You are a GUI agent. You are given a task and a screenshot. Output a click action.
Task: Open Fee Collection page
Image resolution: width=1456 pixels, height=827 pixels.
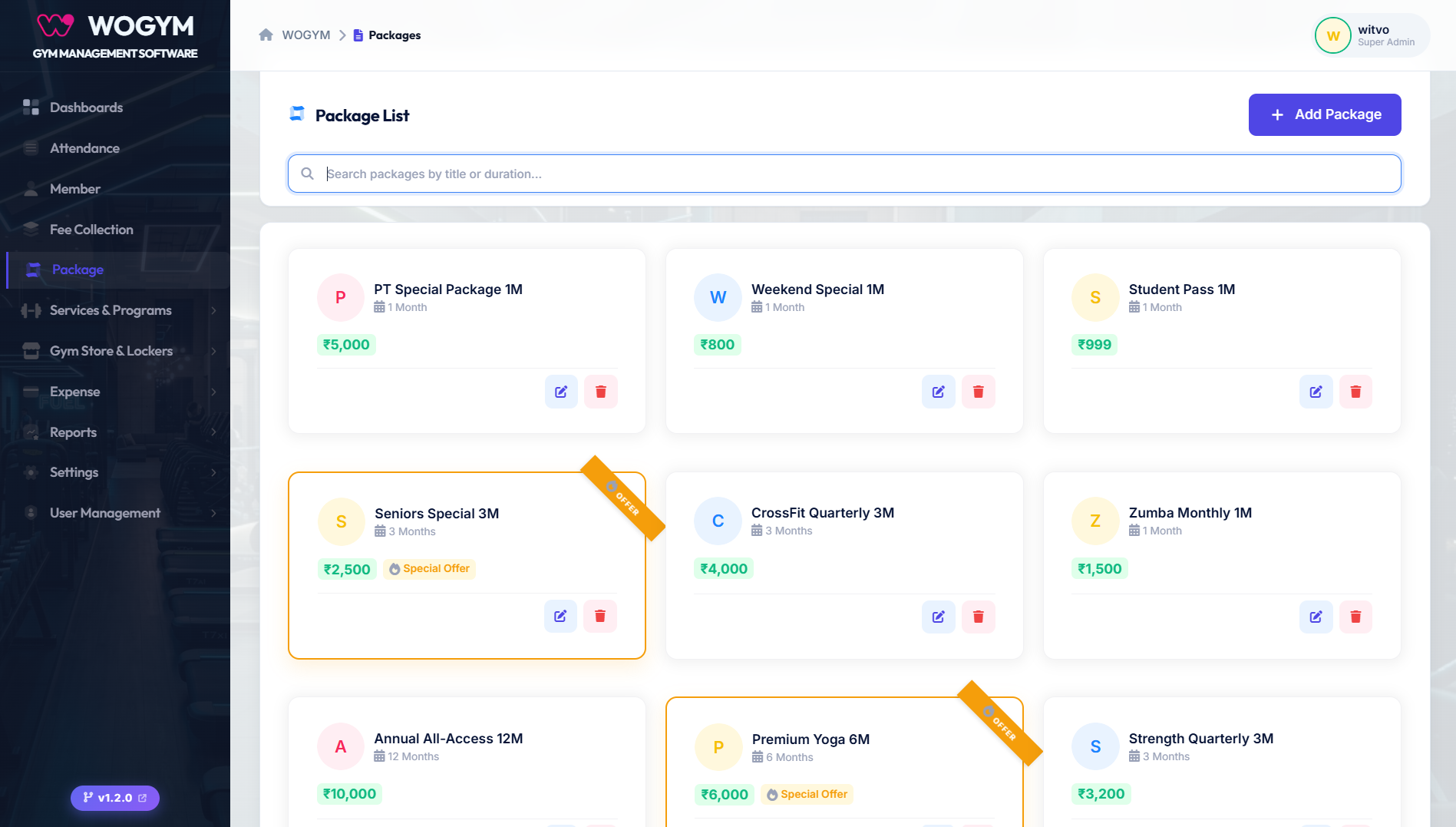click(x=115, y=230)
